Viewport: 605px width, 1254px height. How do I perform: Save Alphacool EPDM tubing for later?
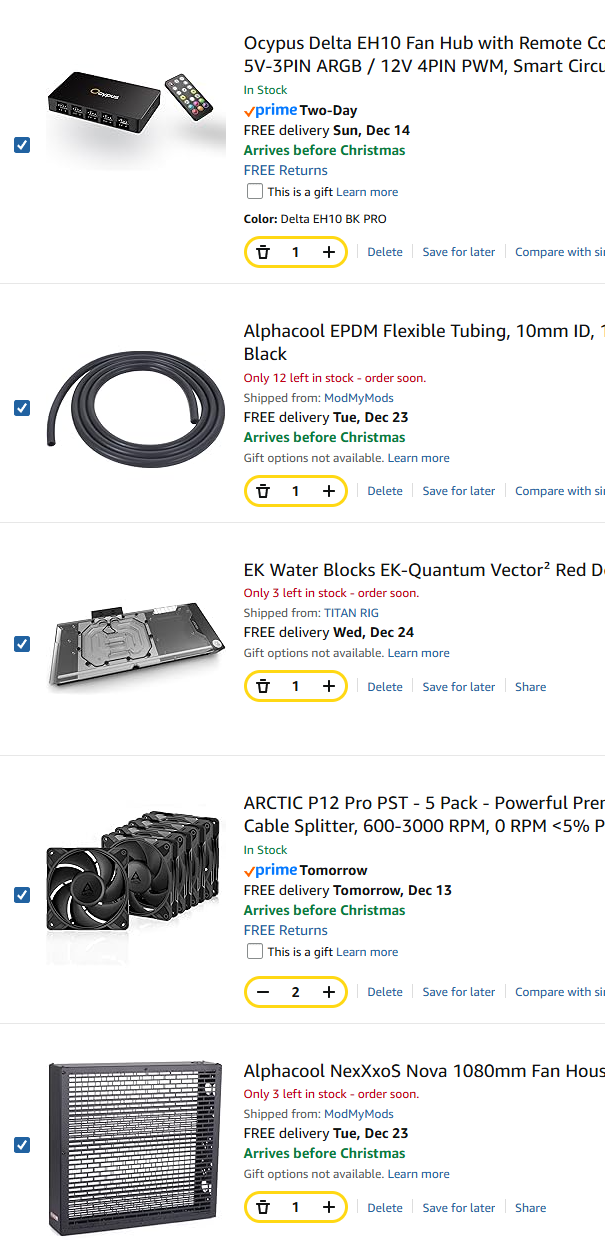click(x=458, y=491)
